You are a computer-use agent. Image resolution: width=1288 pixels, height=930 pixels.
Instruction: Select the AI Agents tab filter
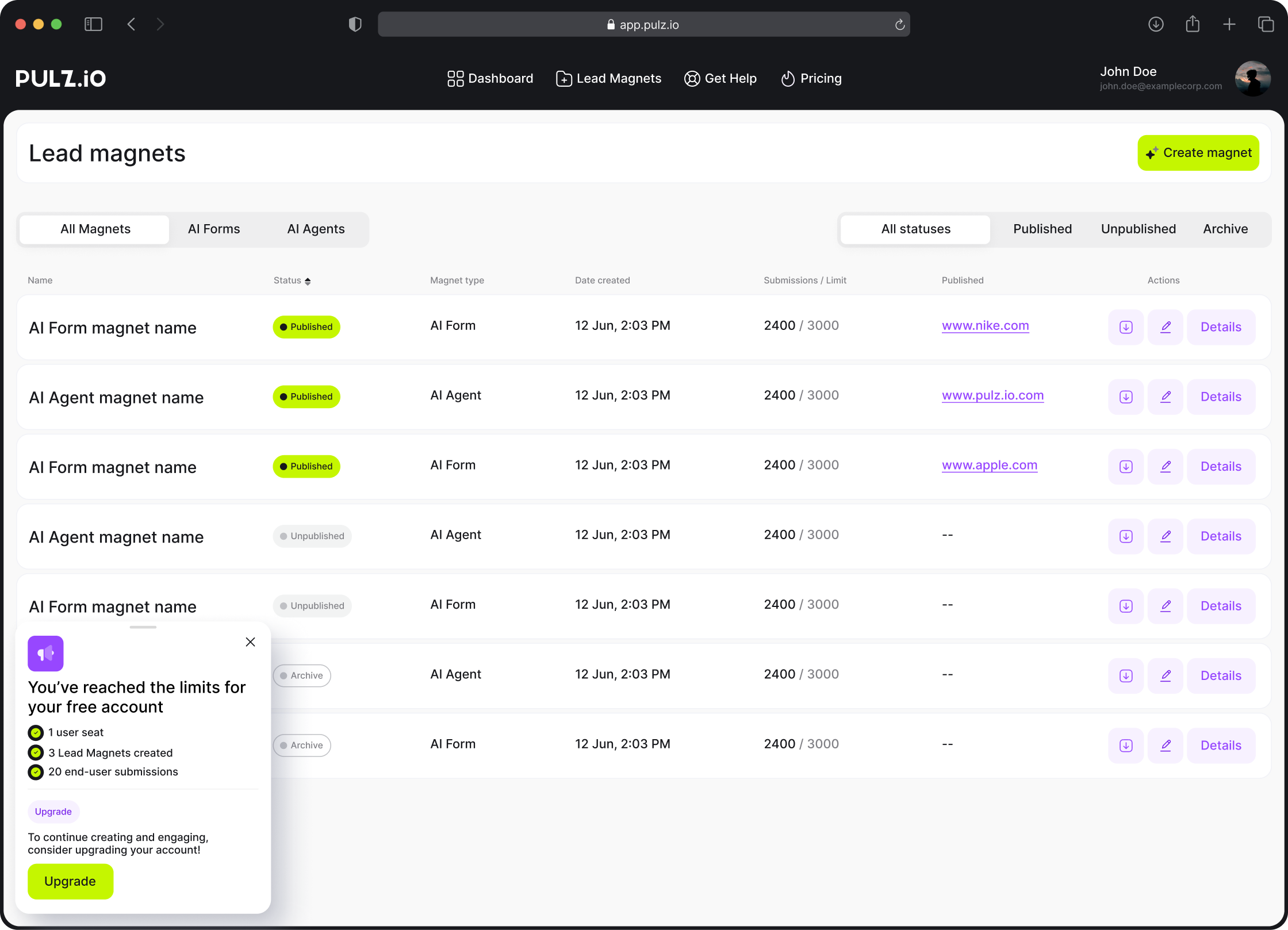pos(316,229)
